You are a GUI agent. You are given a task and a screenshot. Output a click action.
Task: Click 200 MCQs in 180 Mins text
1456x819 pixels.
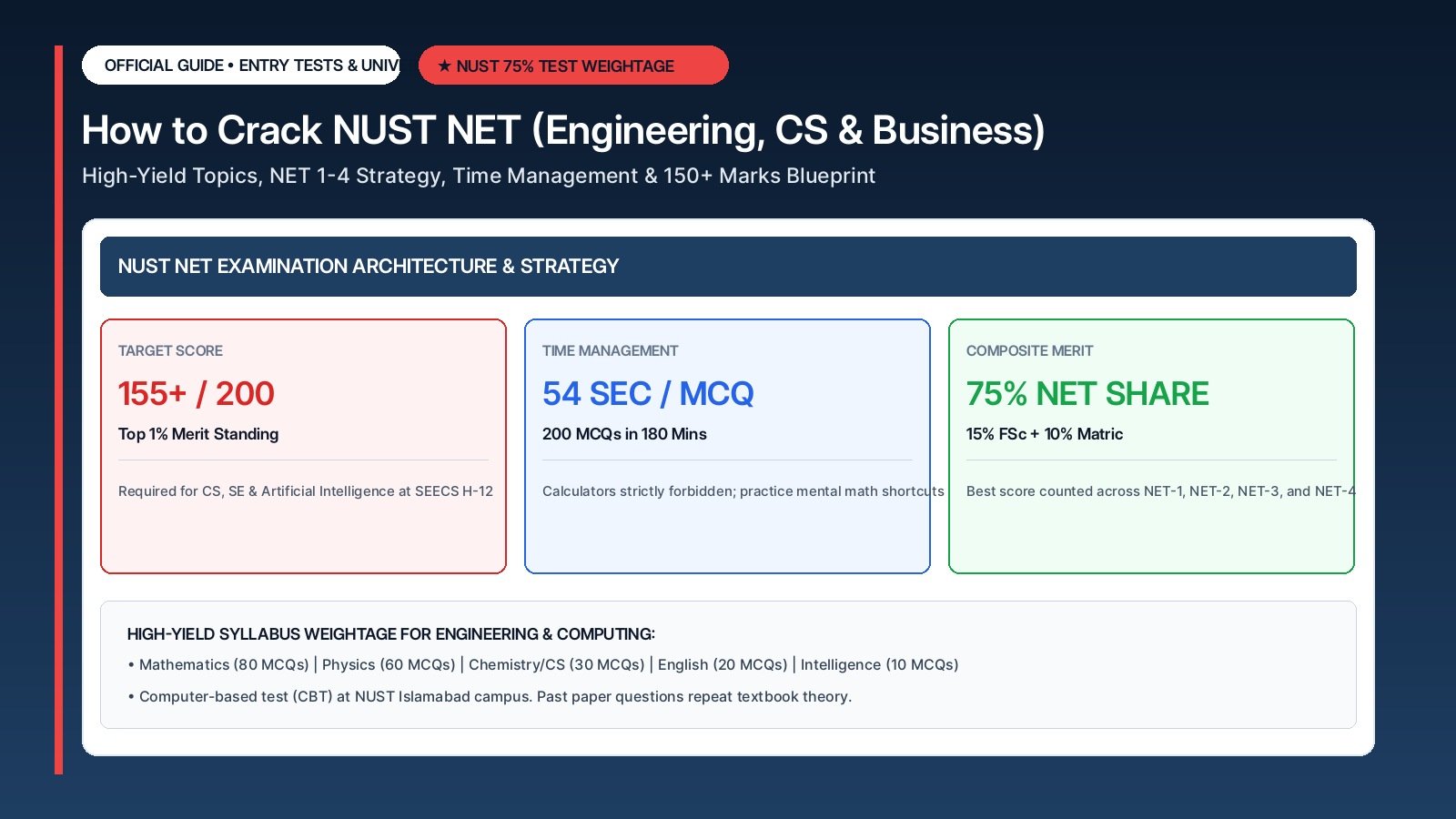(x=624, y=434)
